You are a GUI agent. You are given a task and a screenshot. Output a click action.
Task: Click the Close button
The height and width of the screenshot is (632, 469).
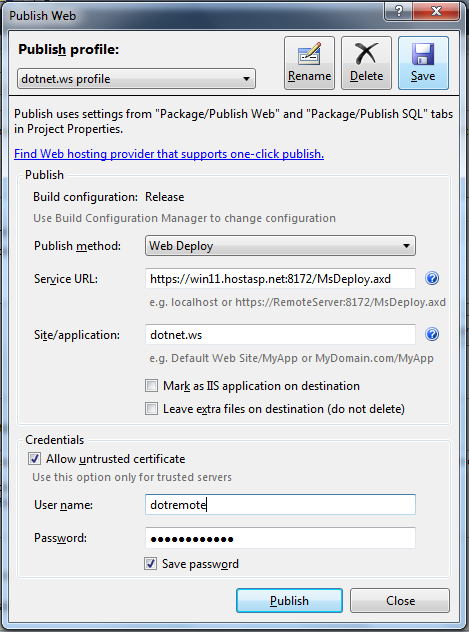click(400, 601)
